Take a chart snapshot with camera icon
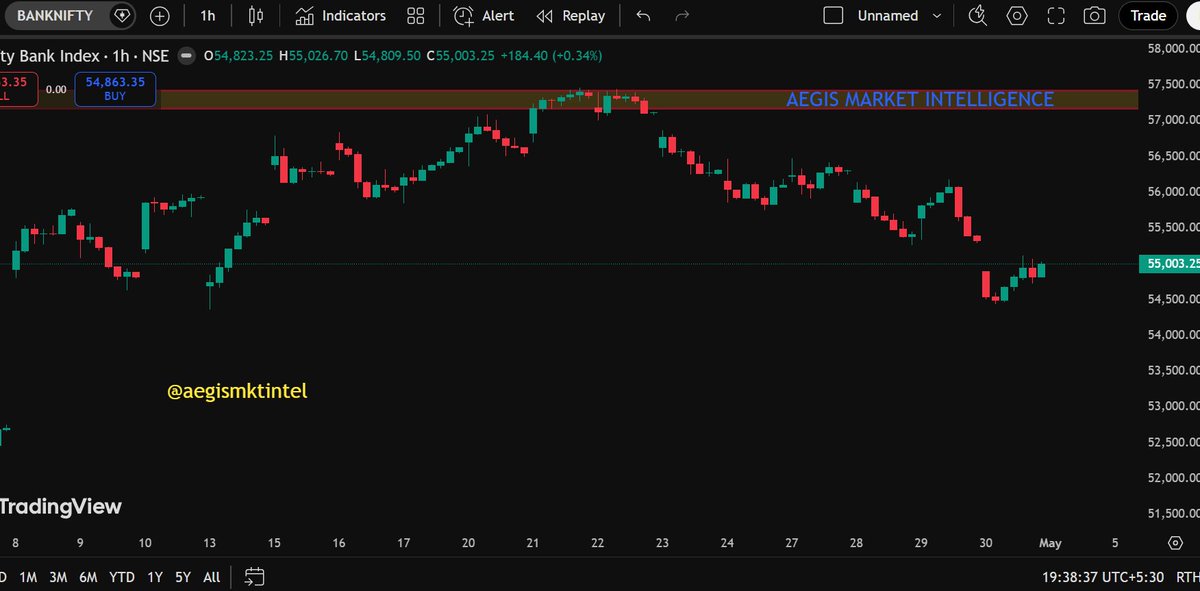Image resolution: width=1200 pixels, height=591 pixels. click(x=1094, y=15)
